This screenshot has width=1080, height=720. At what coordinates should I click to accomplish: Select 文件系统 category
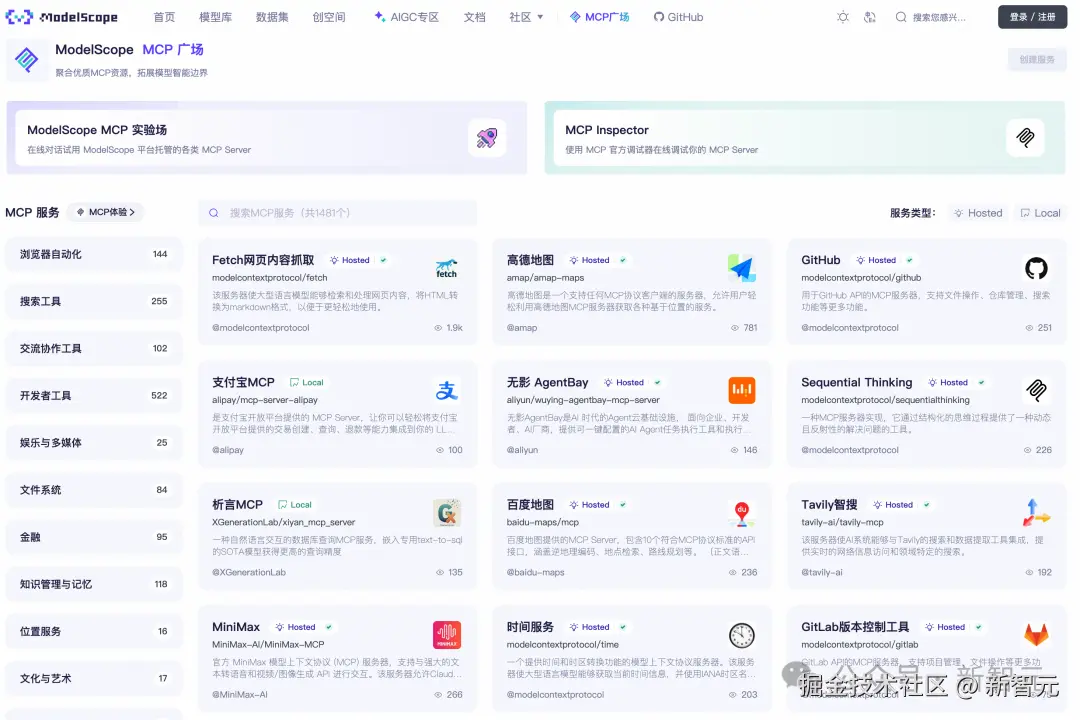pyautogui.click(x=94, y=490)
